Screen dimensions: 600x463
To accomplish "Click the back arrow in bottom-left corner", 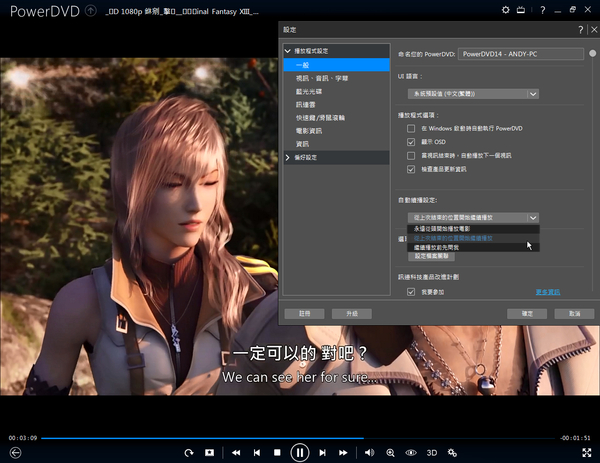I will pyautogui.click(x=14, y=453).
